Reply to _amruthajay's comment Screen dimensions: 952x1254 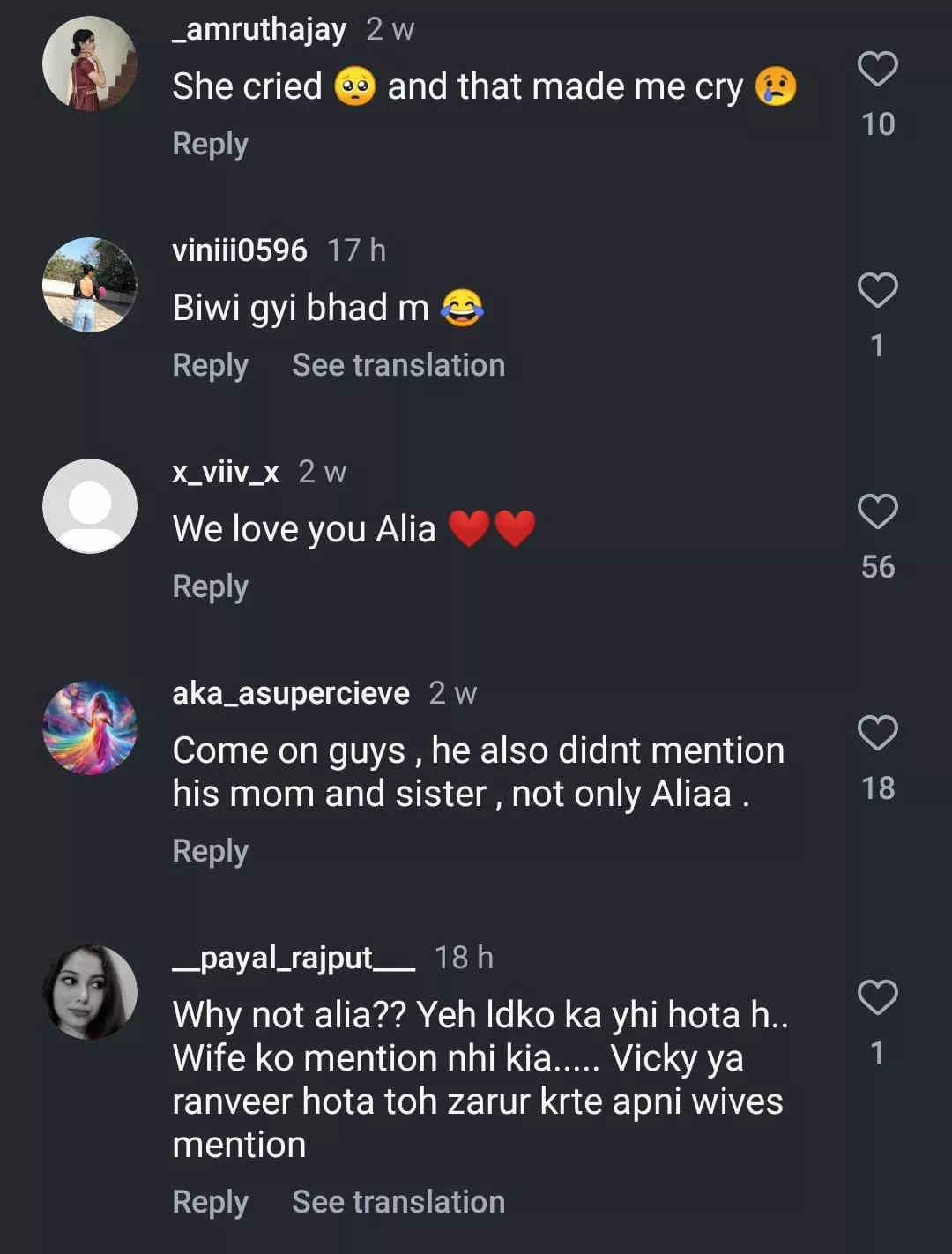210,144
